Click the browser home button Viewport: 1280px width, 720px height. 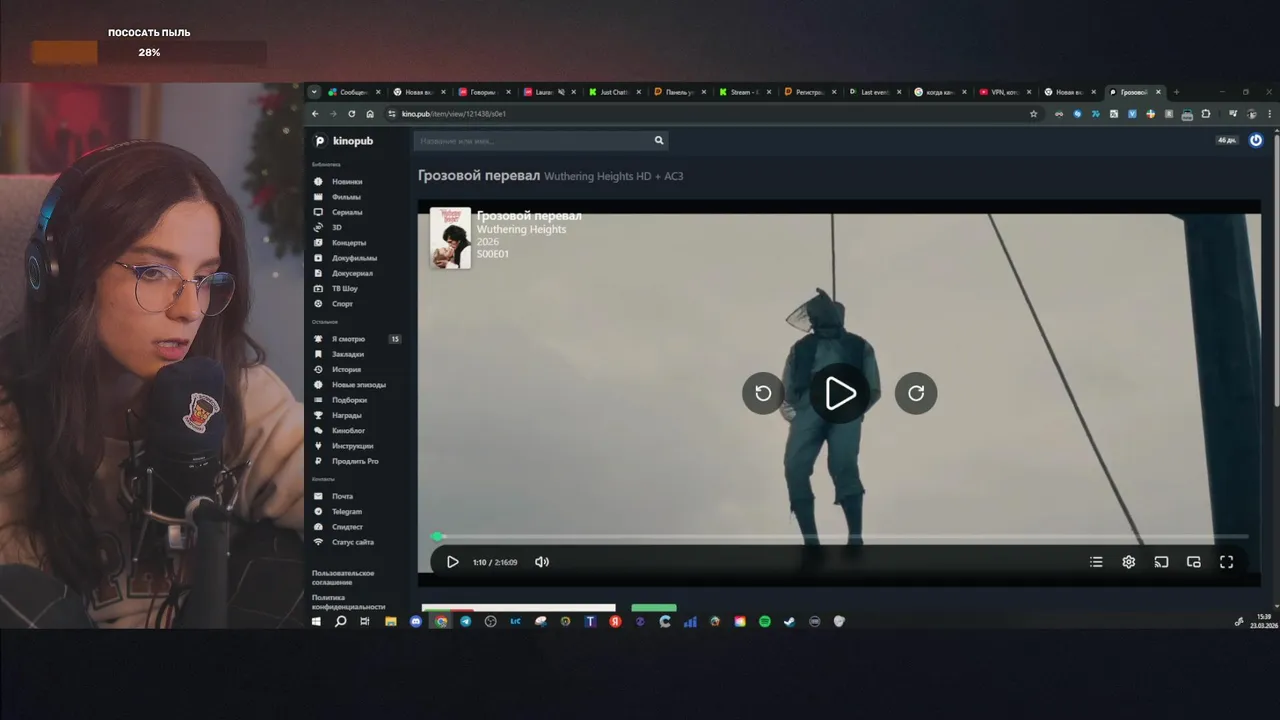(370, 114)
